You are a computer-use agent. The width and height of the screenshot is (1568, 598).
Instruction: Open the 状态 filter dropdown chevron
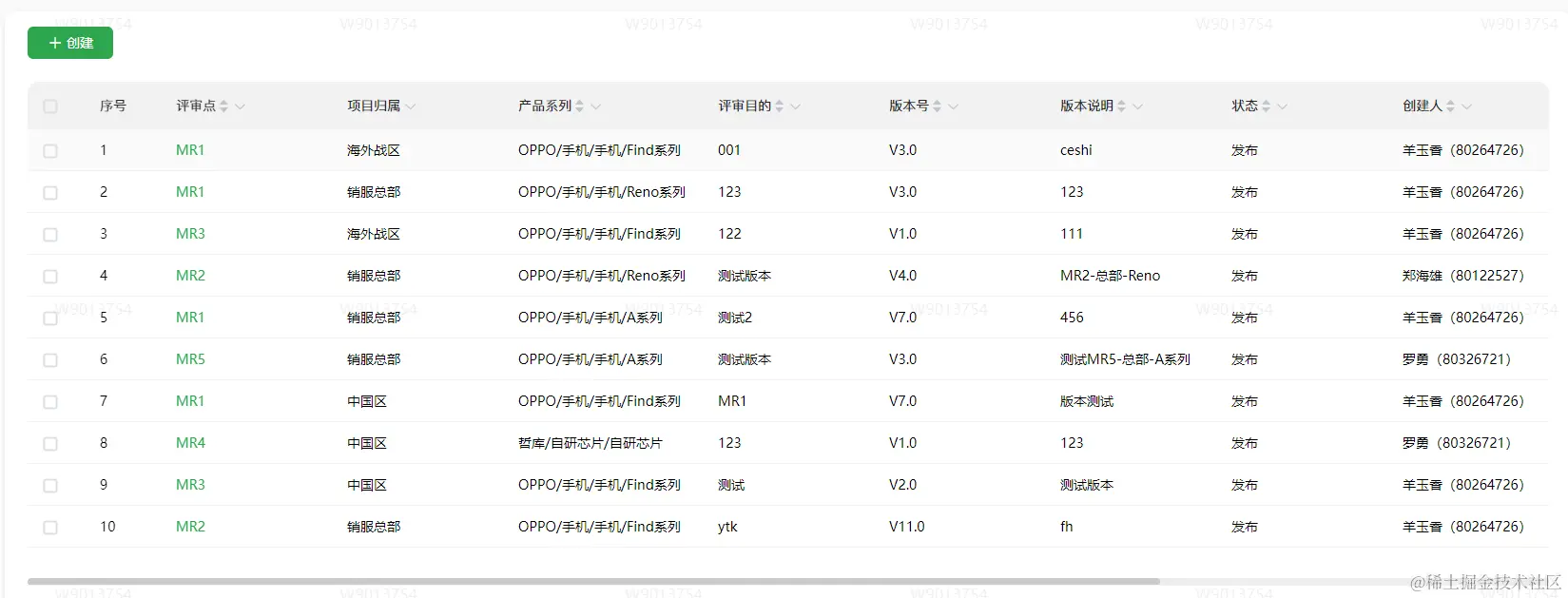coord(1283,106)
